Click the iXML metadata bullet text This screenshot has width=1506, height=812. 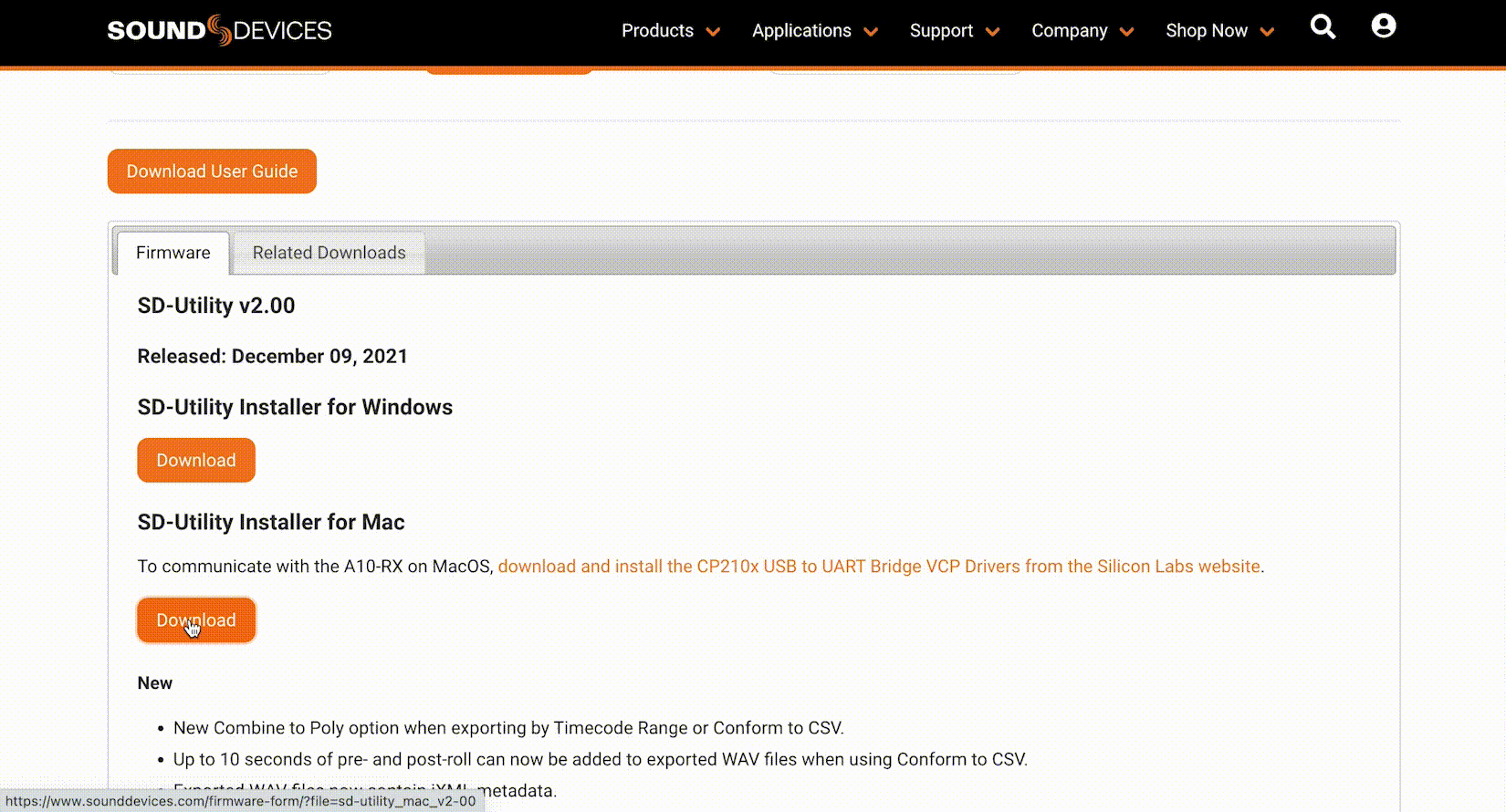(365, 790)
